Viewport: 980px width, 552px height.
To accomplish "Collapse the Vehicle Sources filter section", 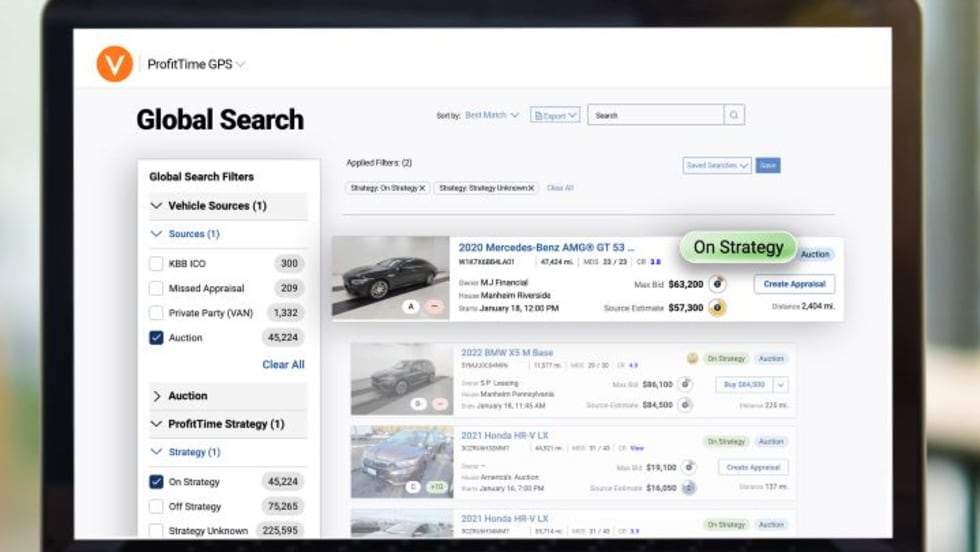I will 157,206.
